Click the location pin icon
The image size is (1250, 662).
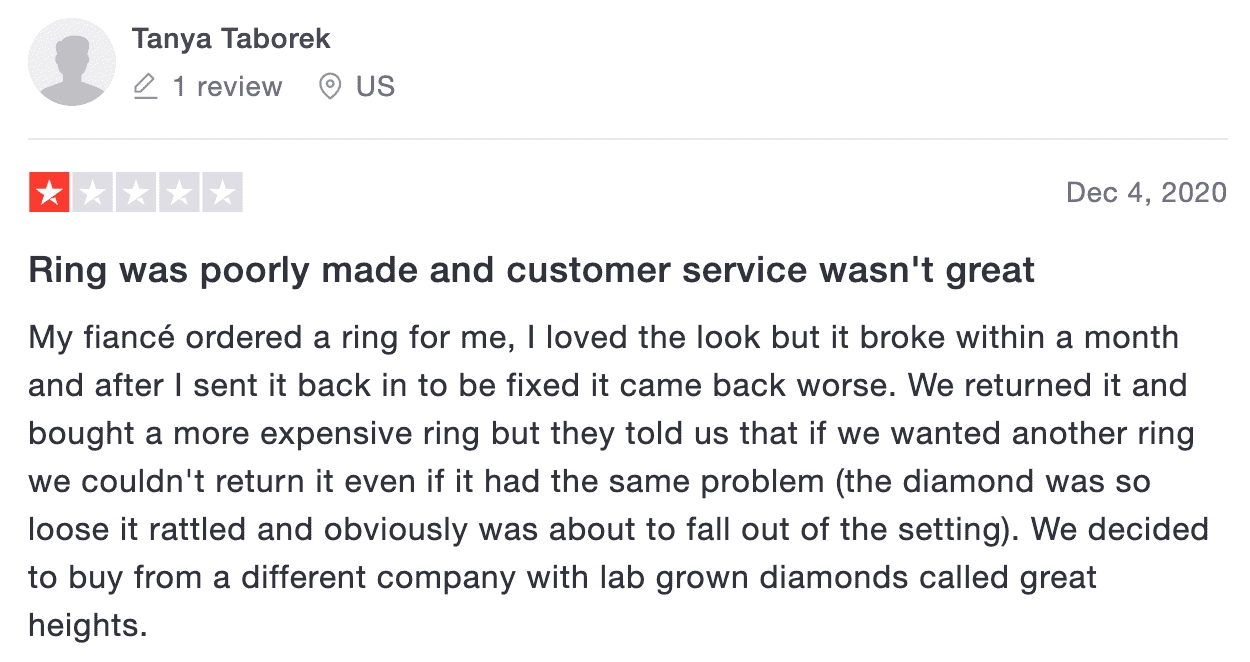coord(329,87)
